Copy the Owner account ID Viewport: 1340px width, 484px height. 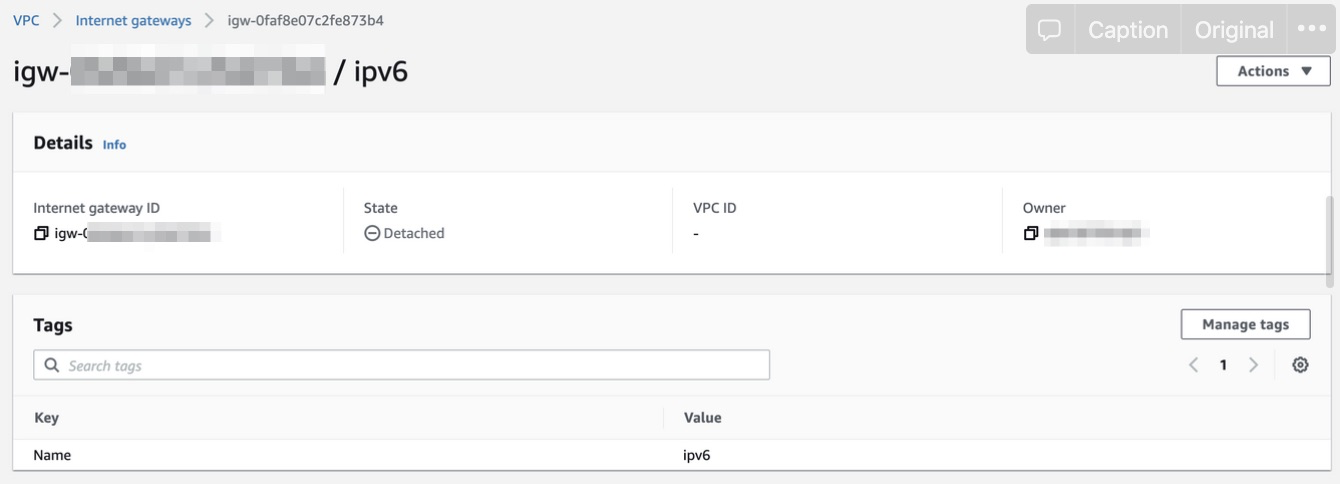pyautogui.click(x=1030, y=234)
